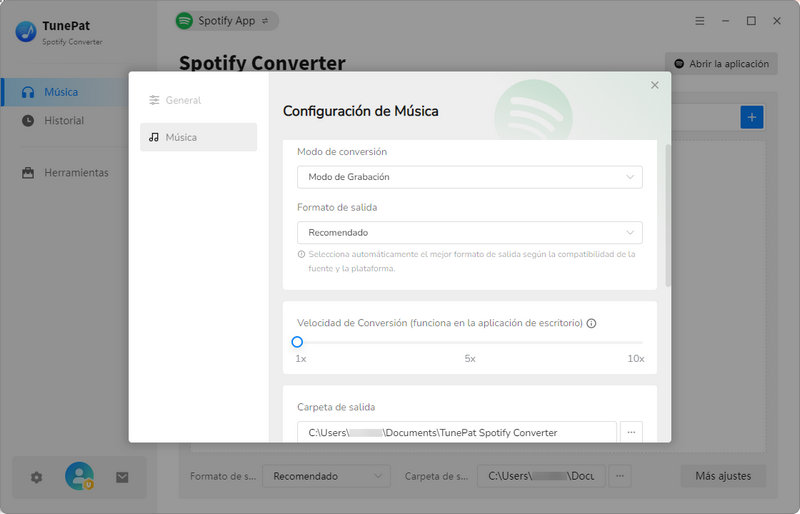Click the blue plus add button
Viewport: 800px width, 514px height.
click(x=752, y=117)
